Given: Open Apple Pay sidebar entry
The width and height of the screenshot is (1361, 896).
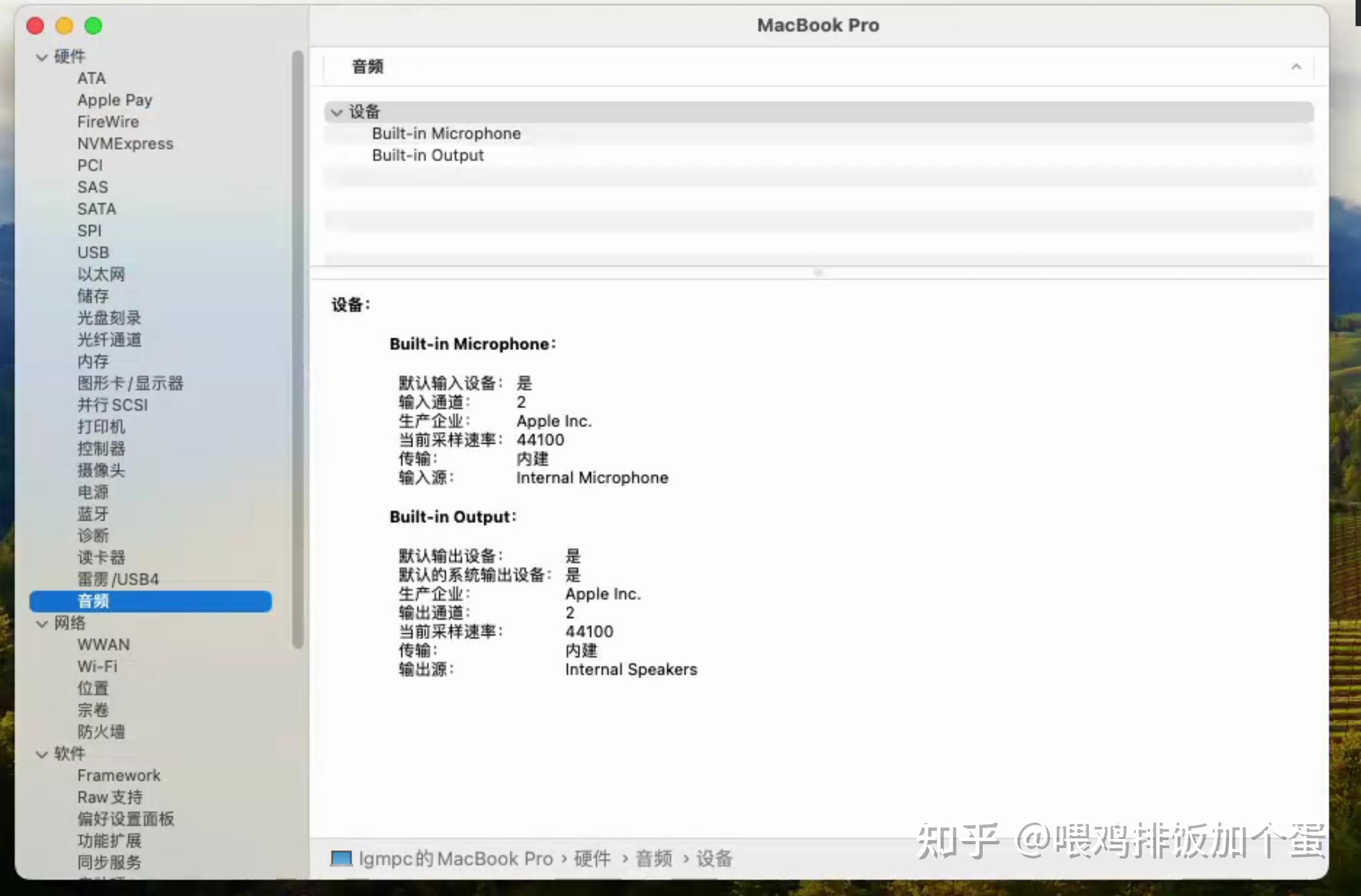Looking at the screenshot, I should pyautogui.click(x=115, y=100).
